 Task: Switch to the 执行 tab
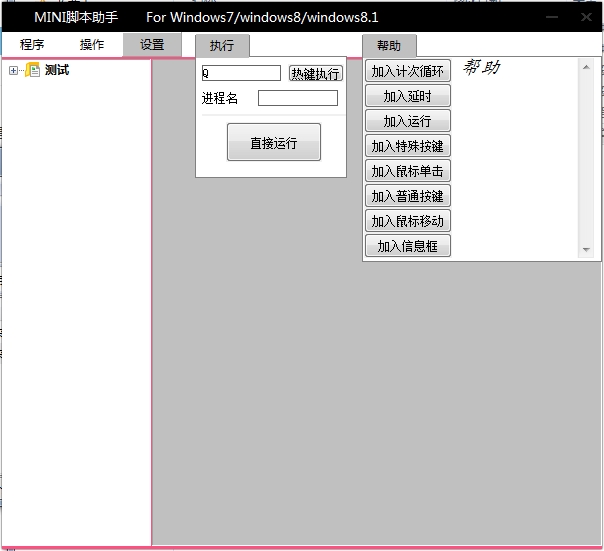(222, 46)
